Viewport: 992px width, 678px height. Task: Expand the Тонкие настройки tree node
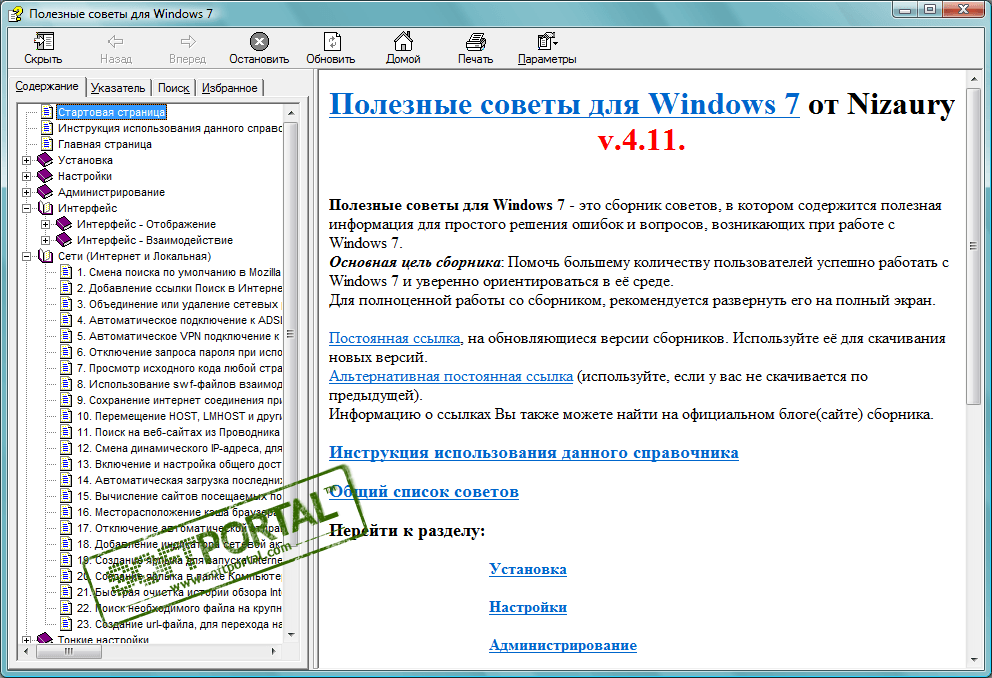[27, 639]
